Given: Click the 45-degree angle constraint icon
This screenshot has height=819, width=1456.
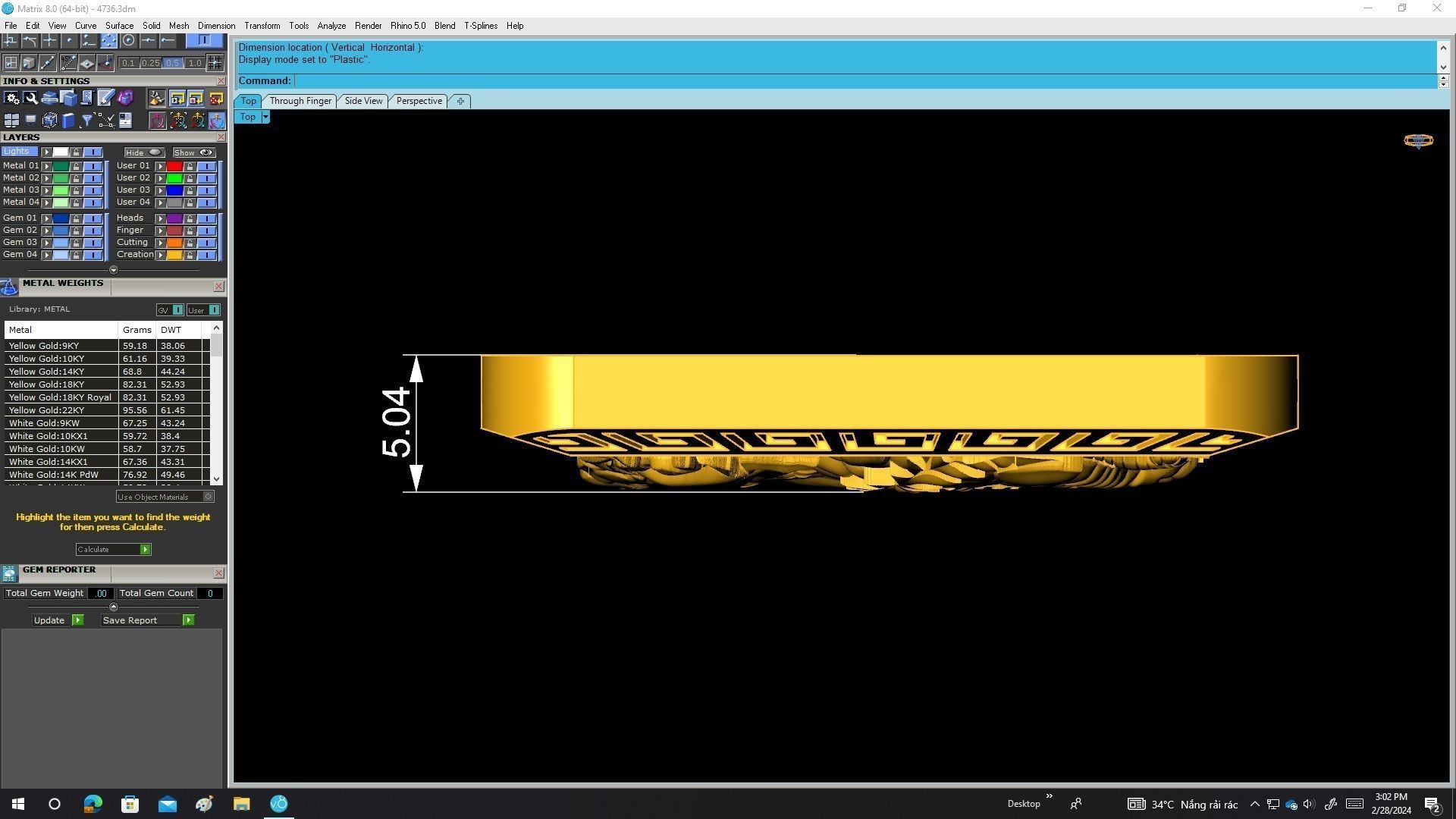Looking at the screenshot, I should tap(68, 62).
